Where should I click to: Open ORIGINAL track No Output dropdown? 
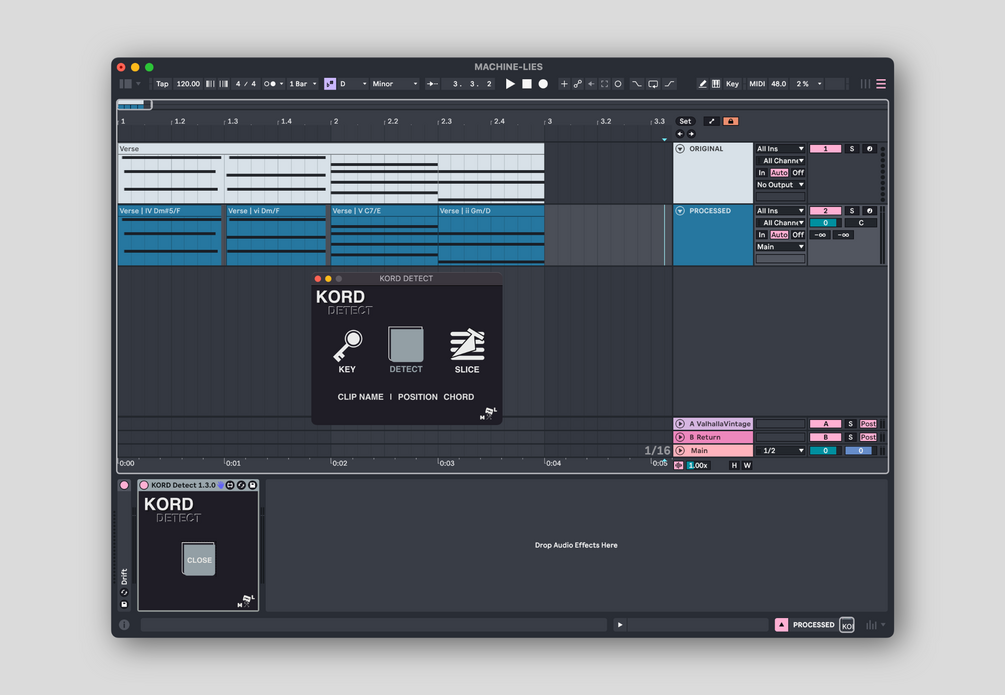780,185
